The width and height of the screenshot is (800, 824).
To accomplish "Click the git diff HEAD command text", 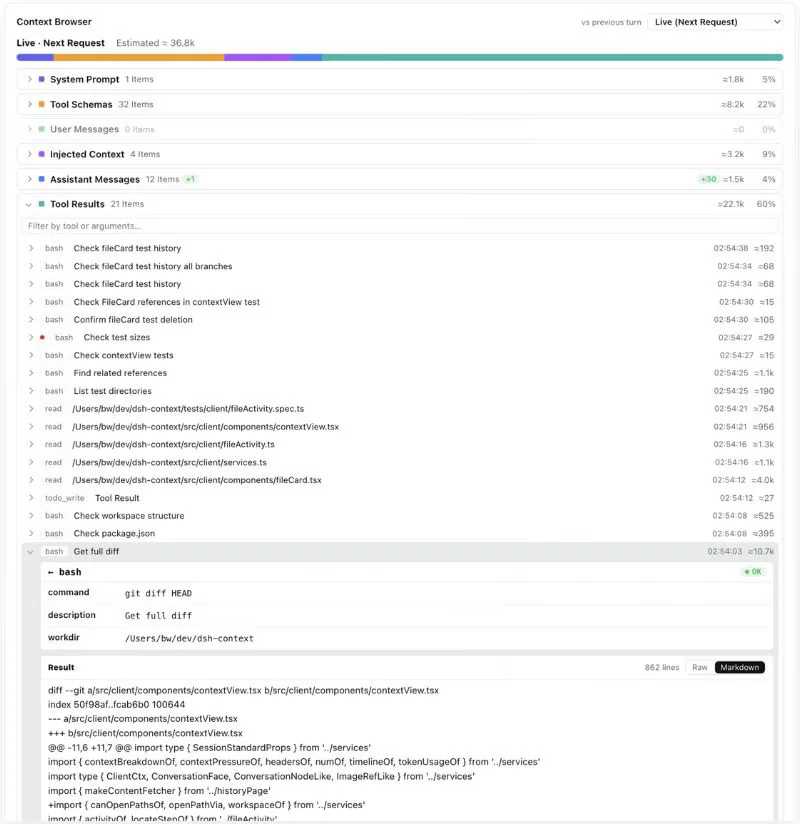I will click(158, 593).
